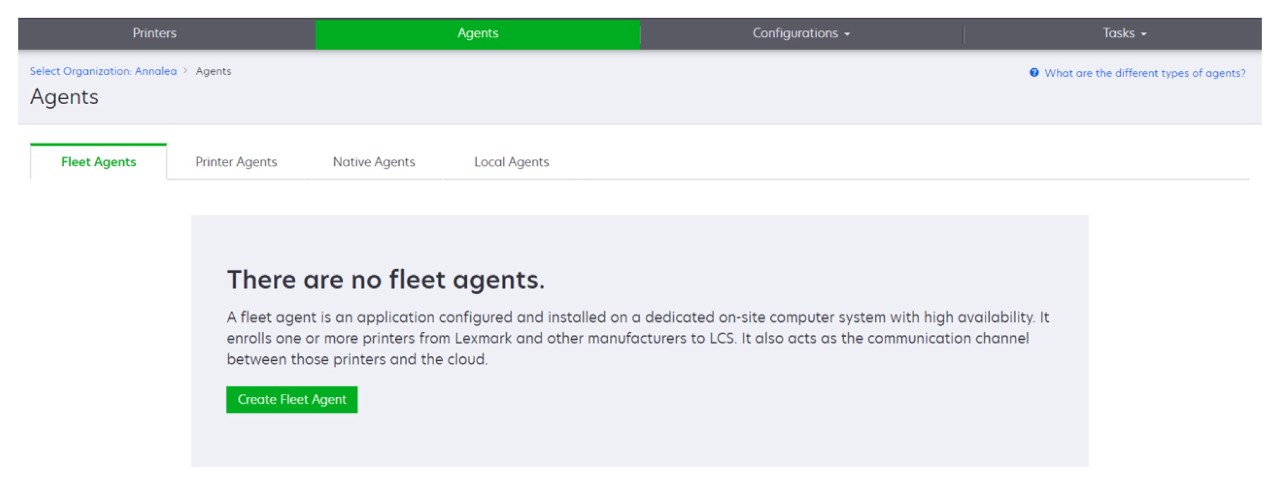Click the Tasks caret arrow
The width and height of the screenshot is (1280, 501).
click(x=1143, y=34)
